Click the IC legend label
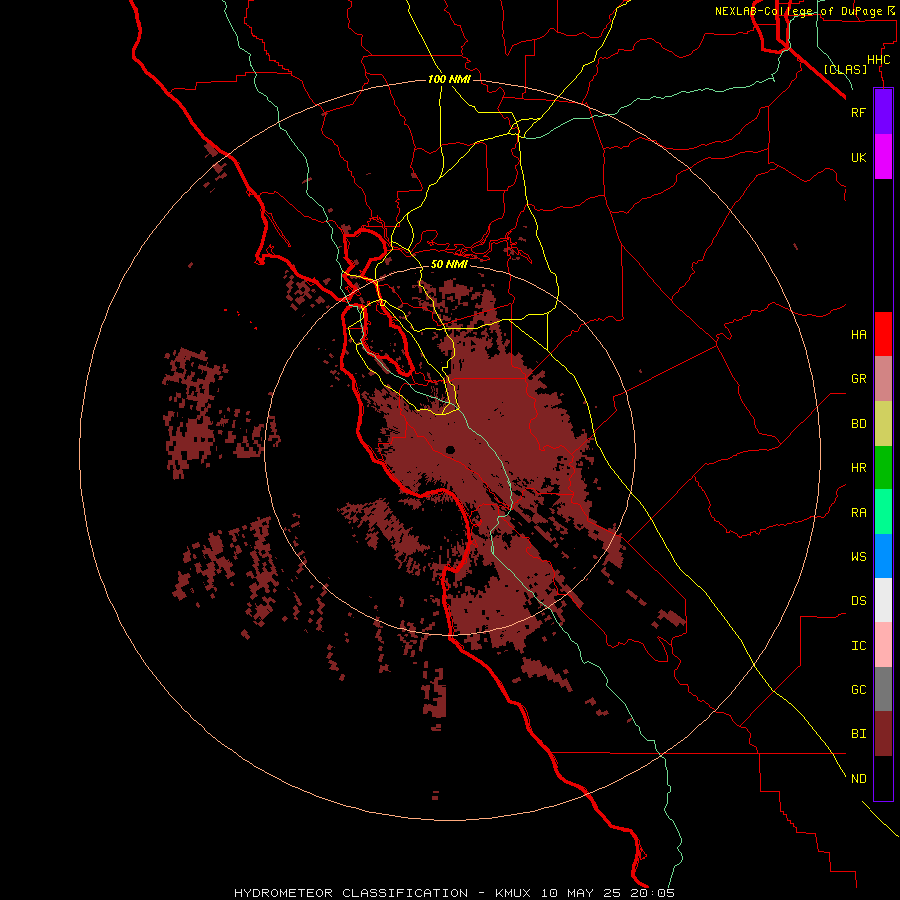Viewport: 900px width, 900px height. (x=858, y=646)
